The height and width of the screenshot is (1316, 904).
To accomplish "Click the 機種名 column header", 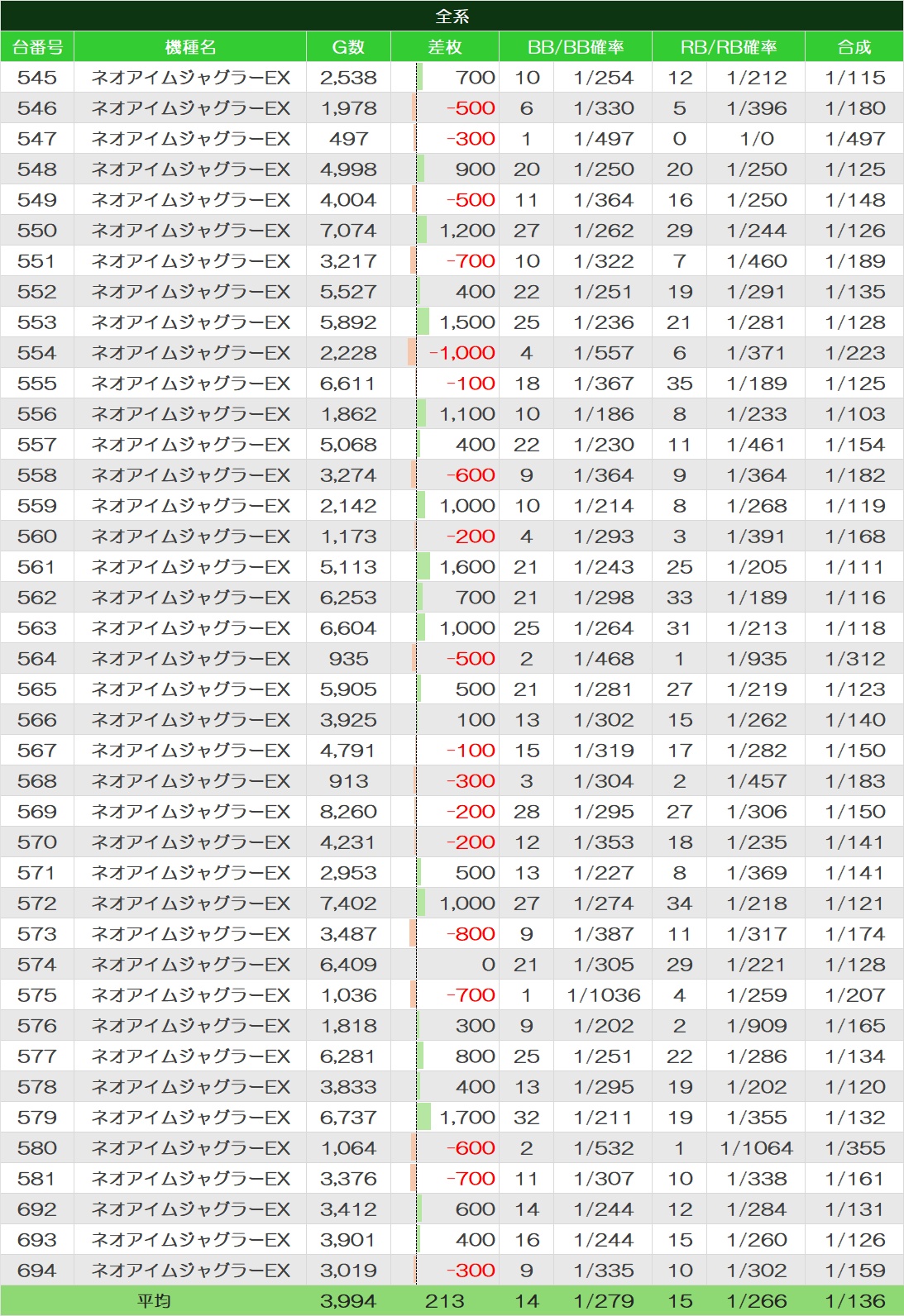I will point(190,47).
